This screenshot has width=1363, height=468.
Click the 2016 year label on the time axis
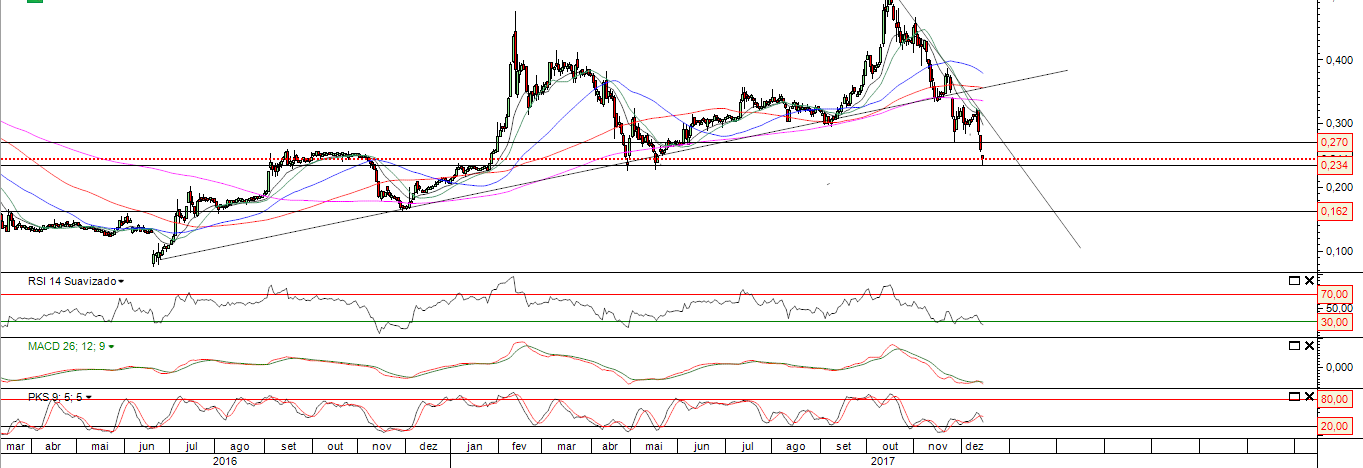point(224,461)
